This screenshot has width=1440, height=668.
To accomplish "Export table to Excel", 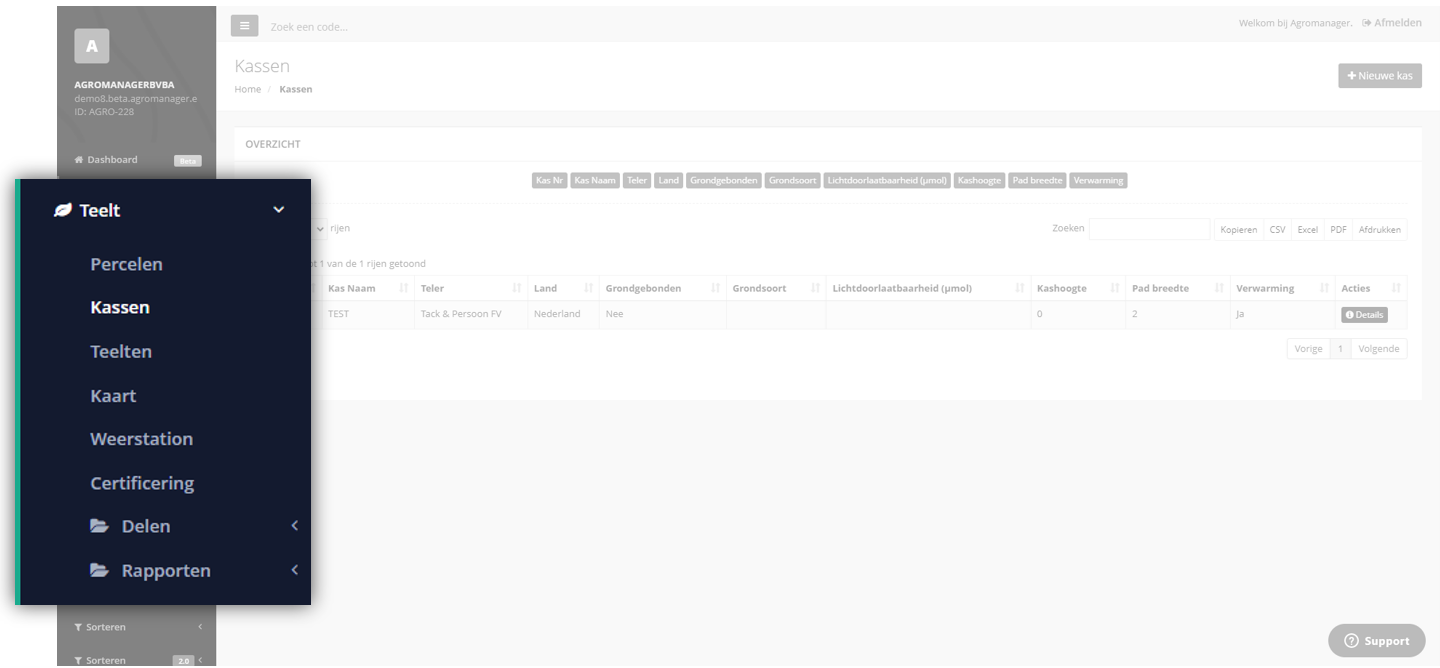I will pos(1307,229).
